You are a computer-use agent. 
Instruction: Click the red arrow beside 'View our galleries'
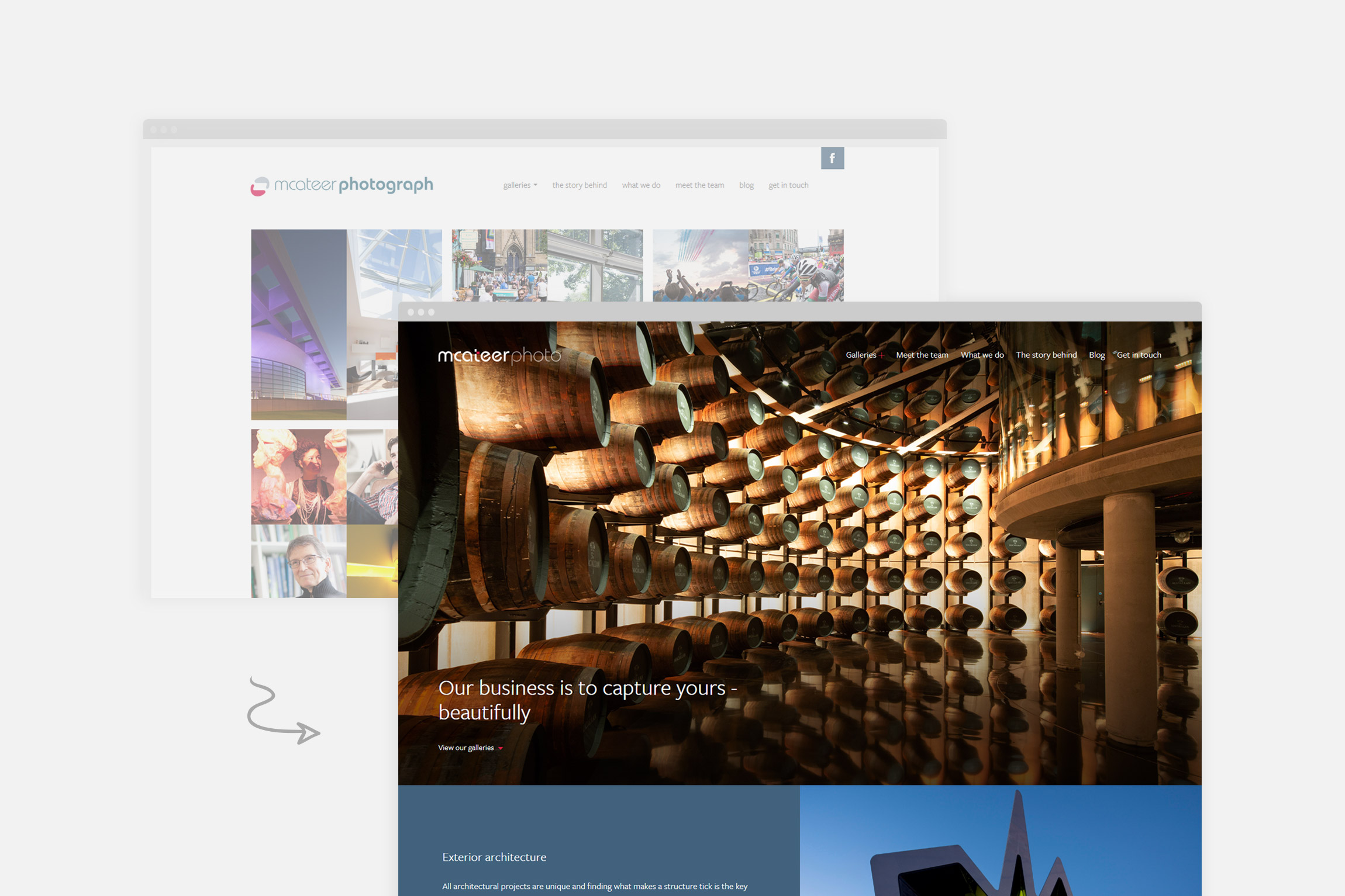click(x=501, y=748)
